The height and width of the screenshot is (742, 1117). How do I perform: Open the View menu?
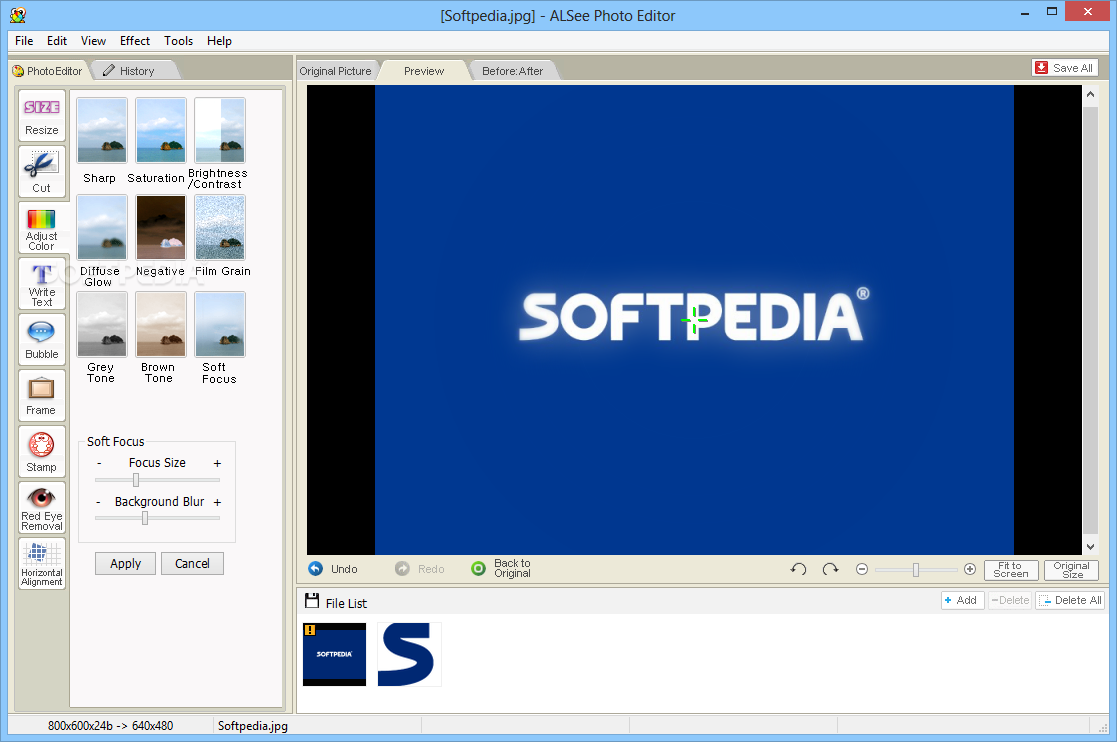click(93, 41)
